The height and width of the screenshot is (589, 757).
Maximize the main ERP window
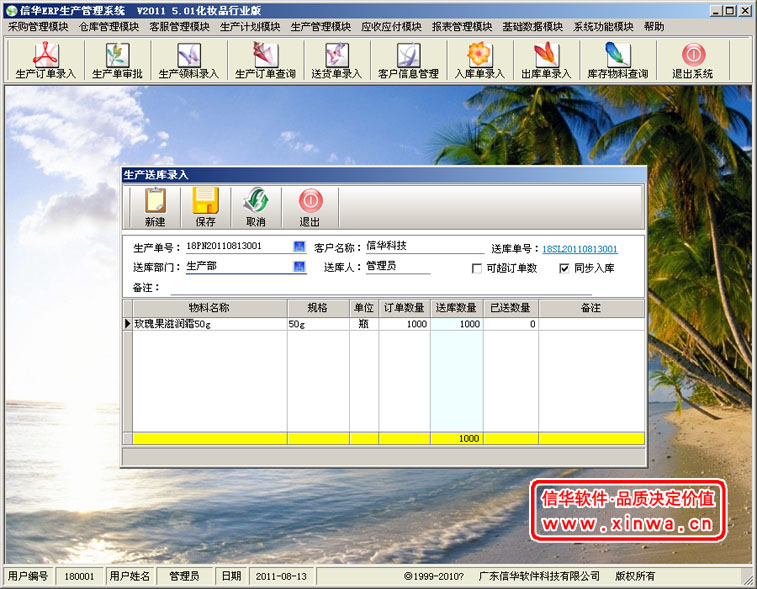(730, 10)
